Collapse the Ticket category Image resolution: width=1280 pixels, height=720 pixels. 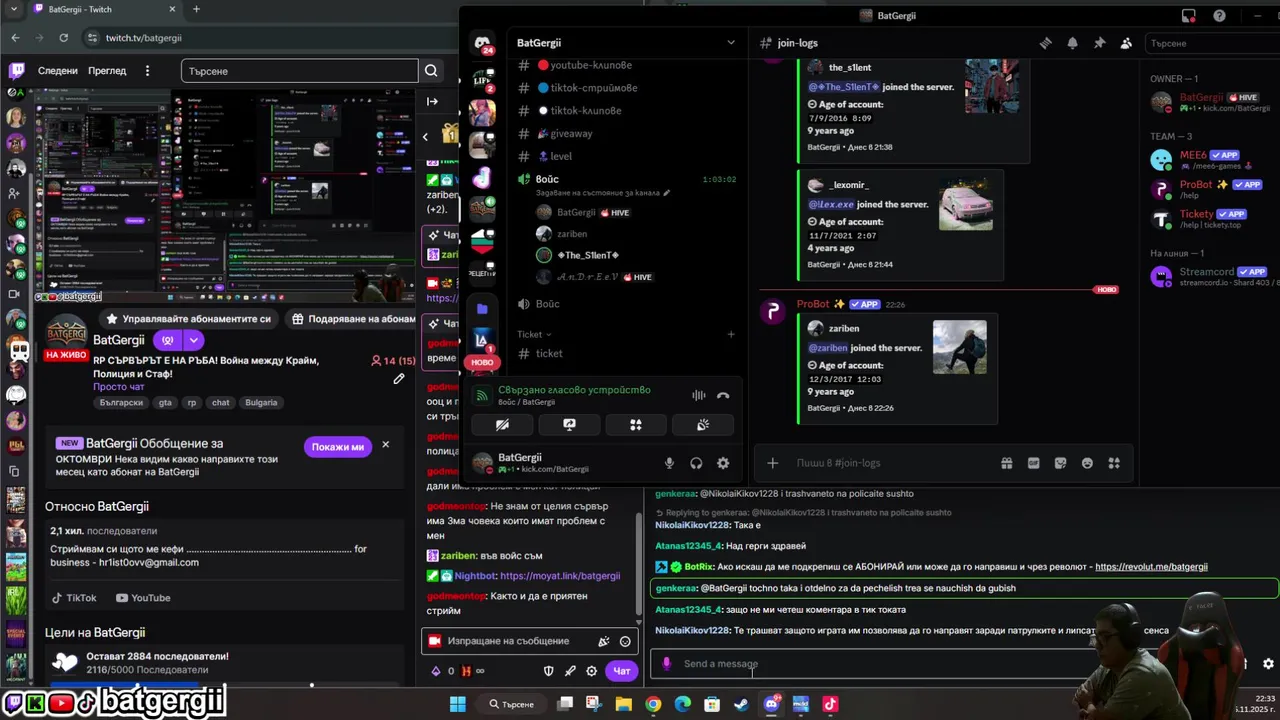[534, 334]
